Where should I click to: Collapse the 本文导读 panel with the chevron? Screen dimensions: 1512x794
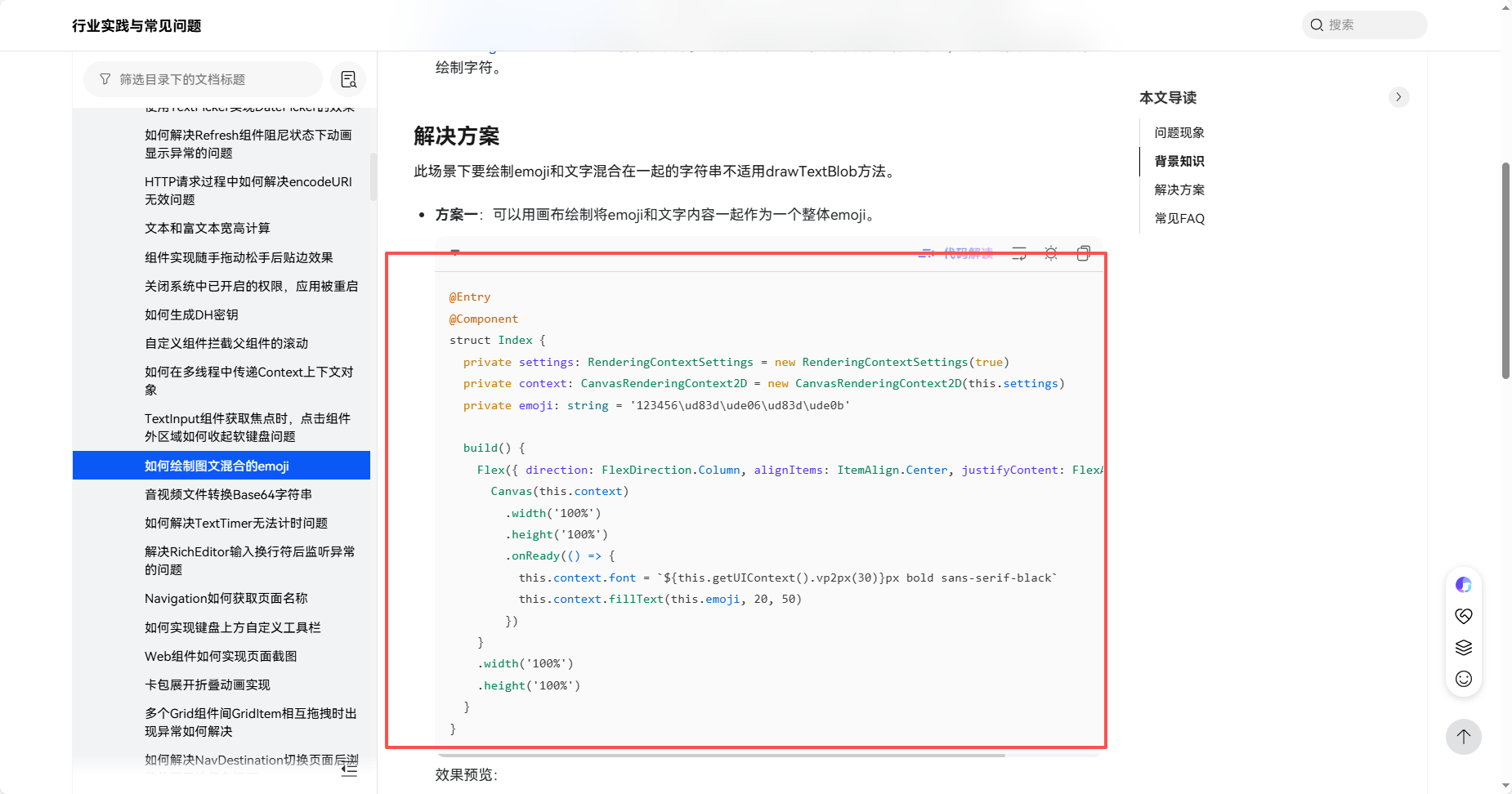1398,97
